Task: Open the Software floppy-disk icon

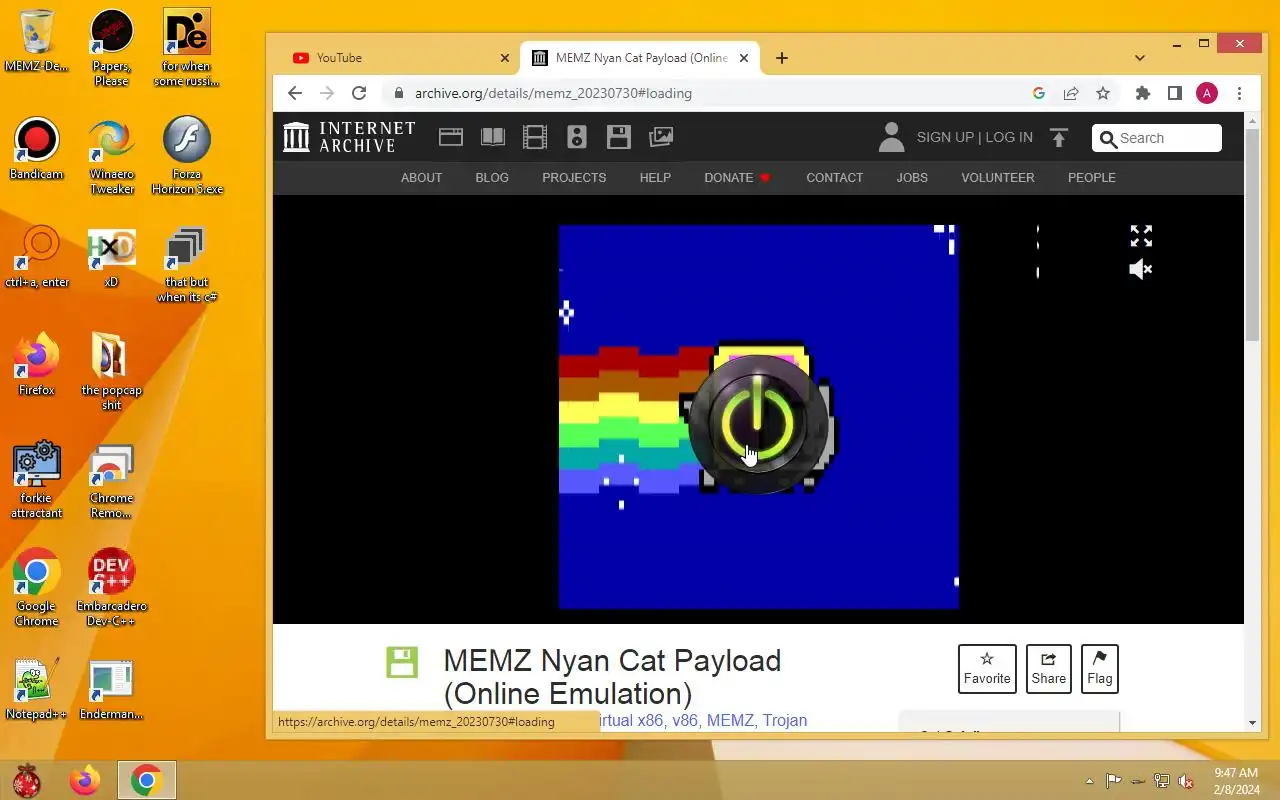Action: click(x=619, y=137)
